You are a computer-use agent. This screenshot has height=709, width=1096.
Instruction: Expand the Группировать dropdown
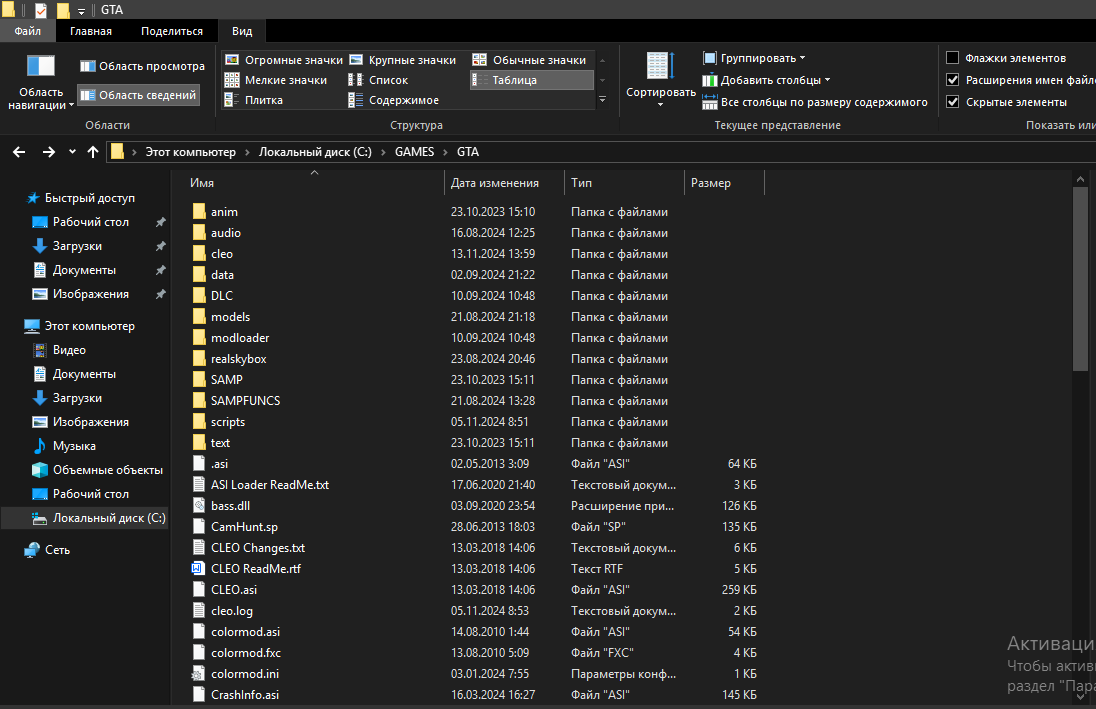[x=755, y=58]
